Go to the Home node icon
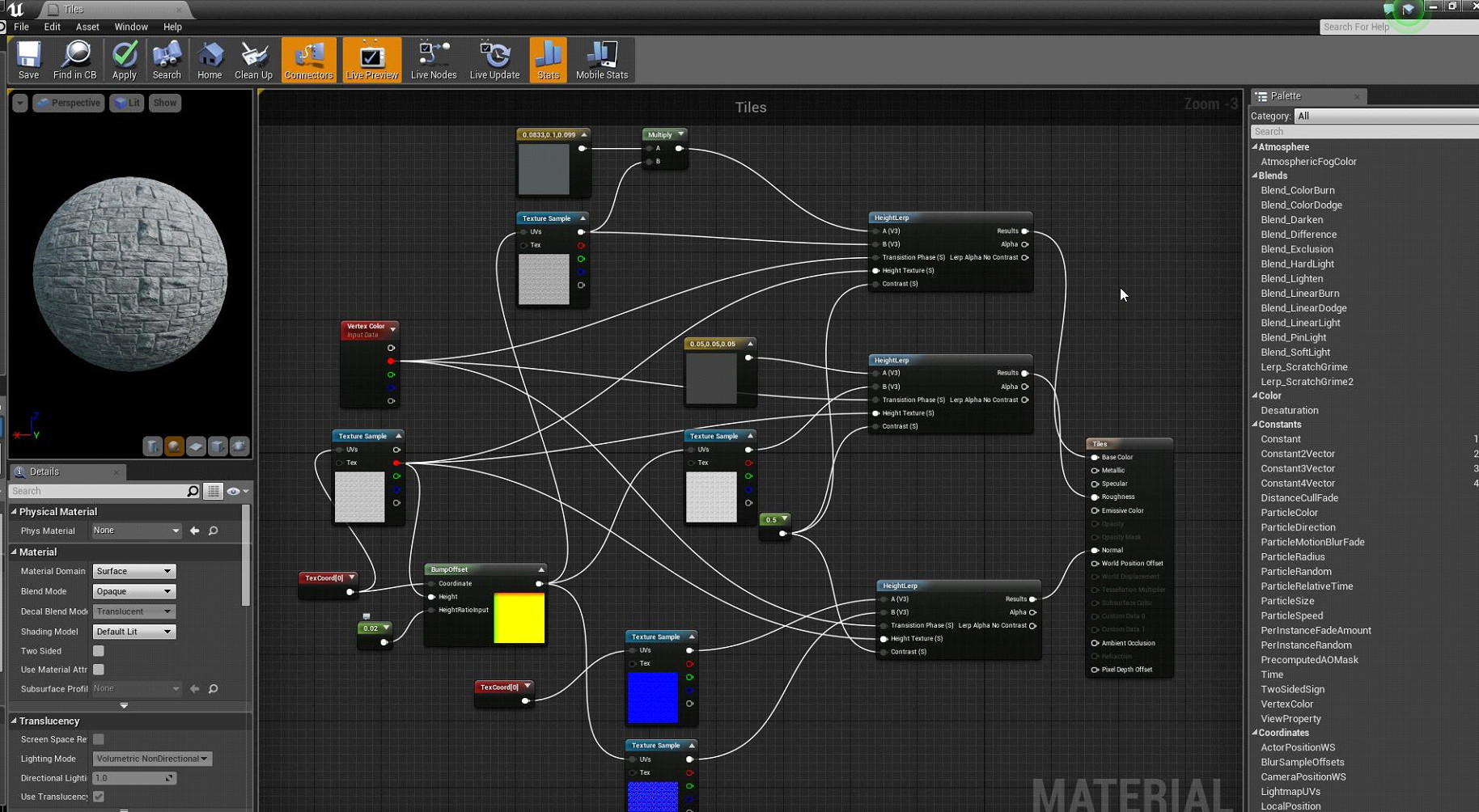 [210, 61]
